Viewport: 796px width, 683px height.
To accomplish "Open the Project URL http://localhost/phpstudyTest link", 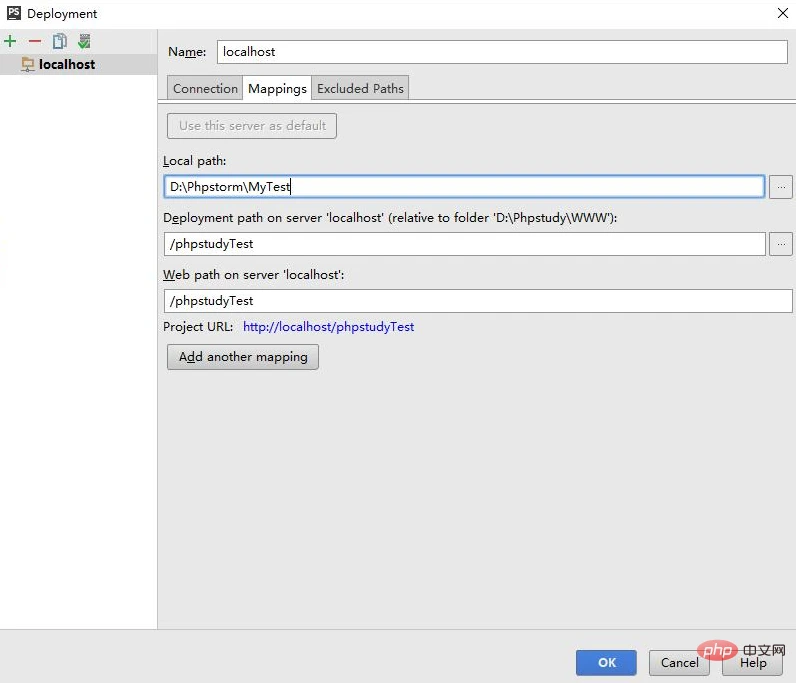I will point(328,327).
